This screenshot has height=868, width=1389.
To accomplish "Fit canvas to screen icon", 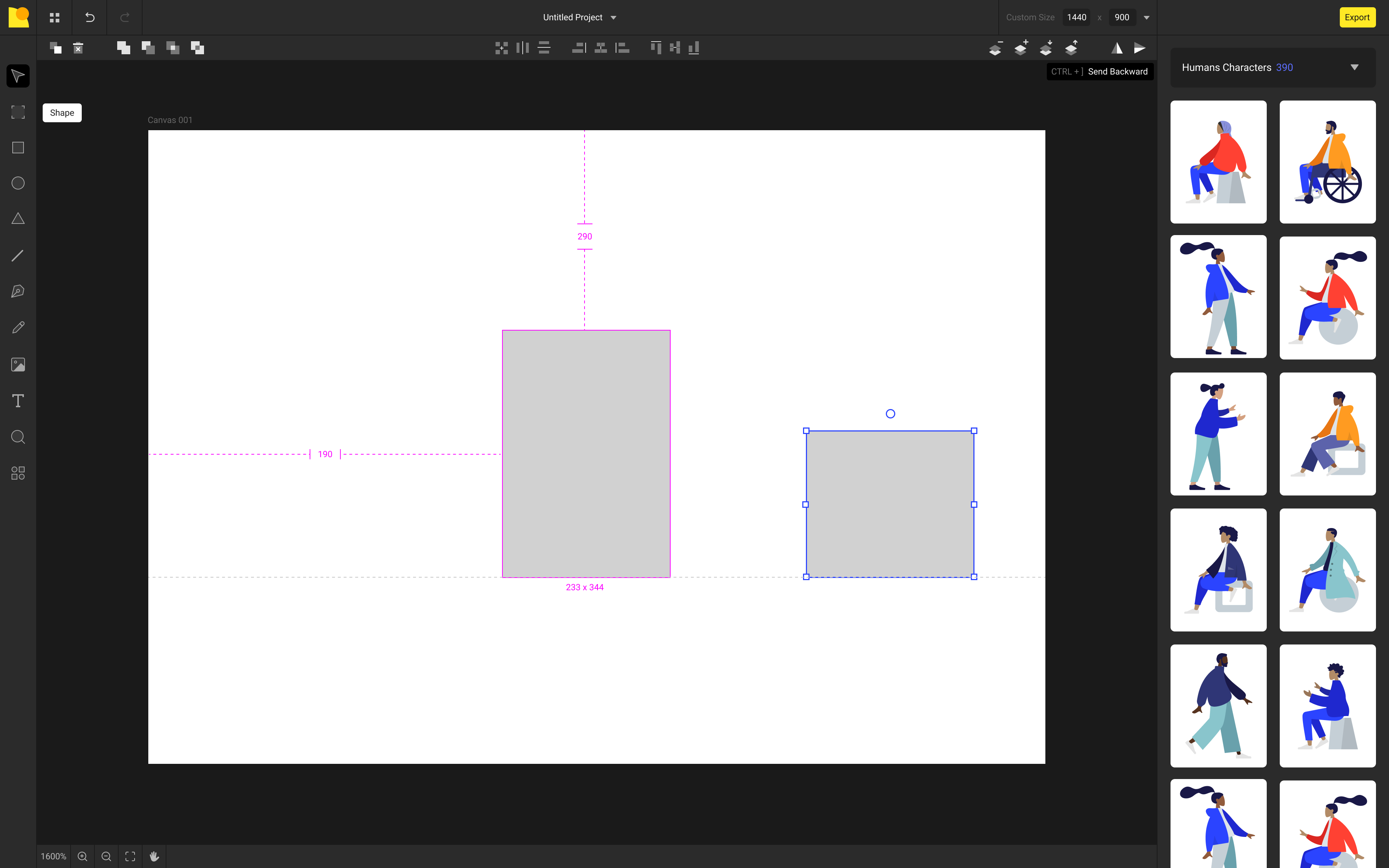I will click(x=130, y=856).
